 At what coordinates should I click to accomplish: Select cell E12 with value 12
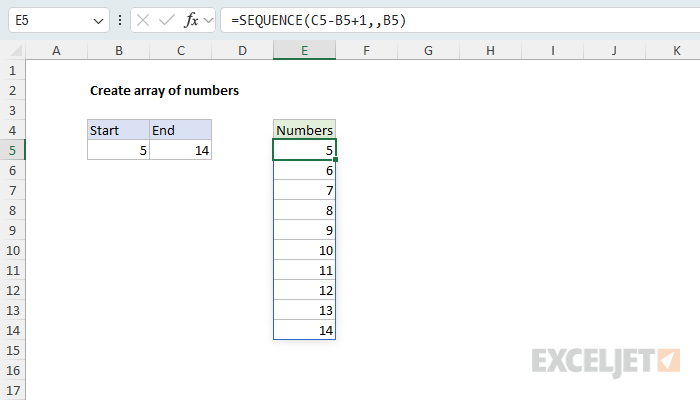click(x=304, y=291)
